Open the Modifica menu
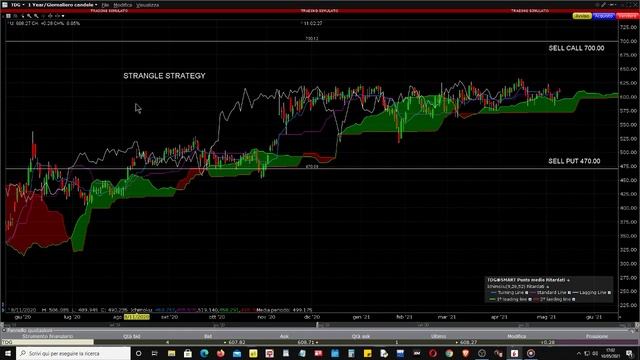The width and height of the screenshot is (640, 360). (x=122, y=5)
